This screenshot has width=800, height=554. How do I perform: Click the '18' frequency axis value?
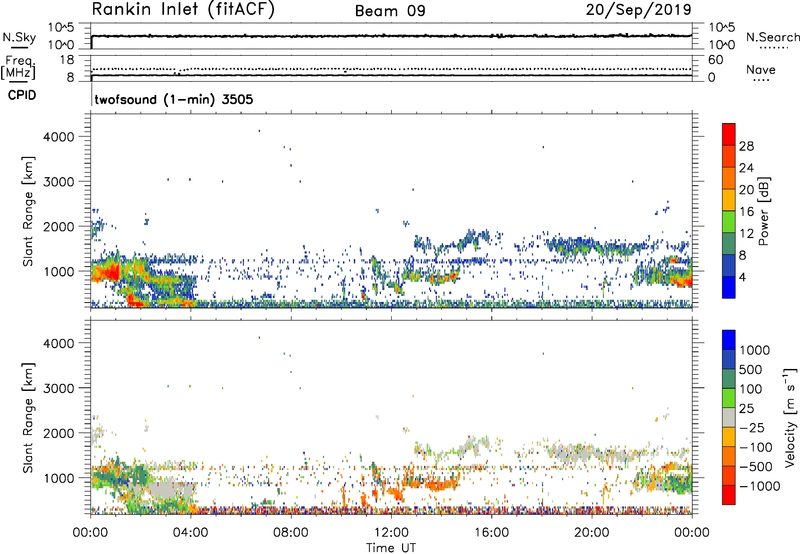(66, 60)
